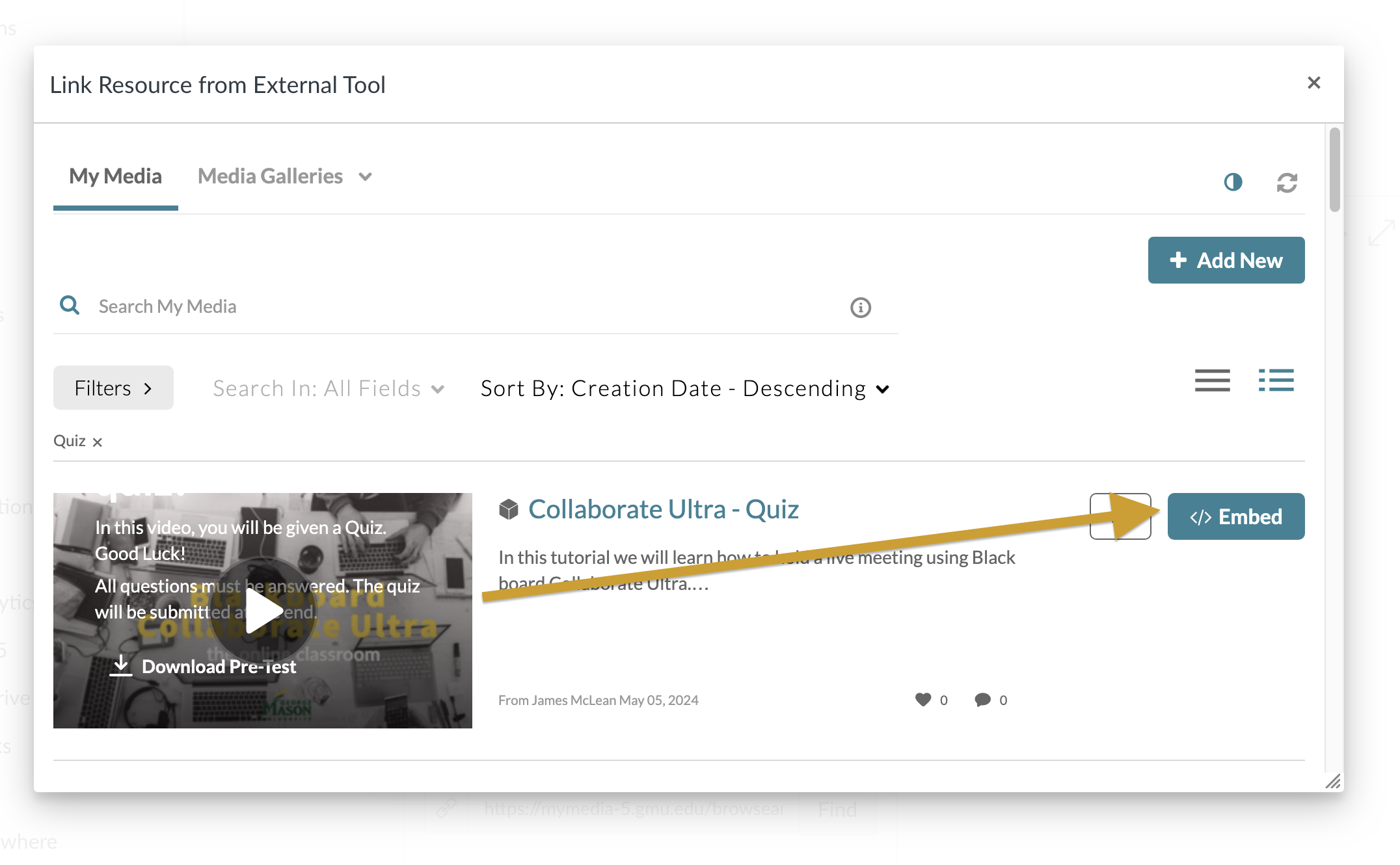The width and height of the screenshot is (1400, 865).
Task: Open the search info icon
Action: 860,307
